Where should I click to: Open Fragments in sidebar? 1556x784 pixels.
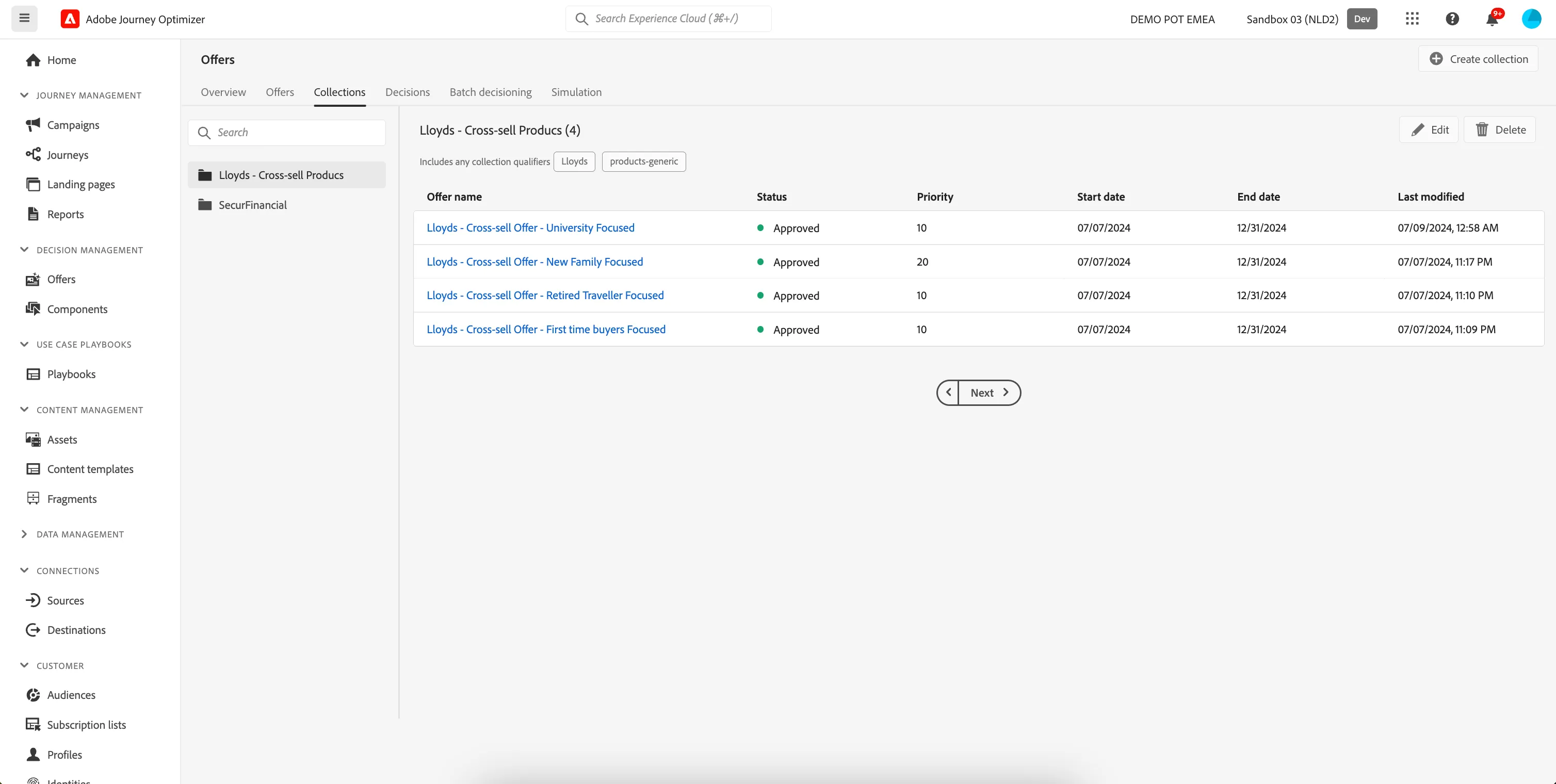tap(61, 499)
